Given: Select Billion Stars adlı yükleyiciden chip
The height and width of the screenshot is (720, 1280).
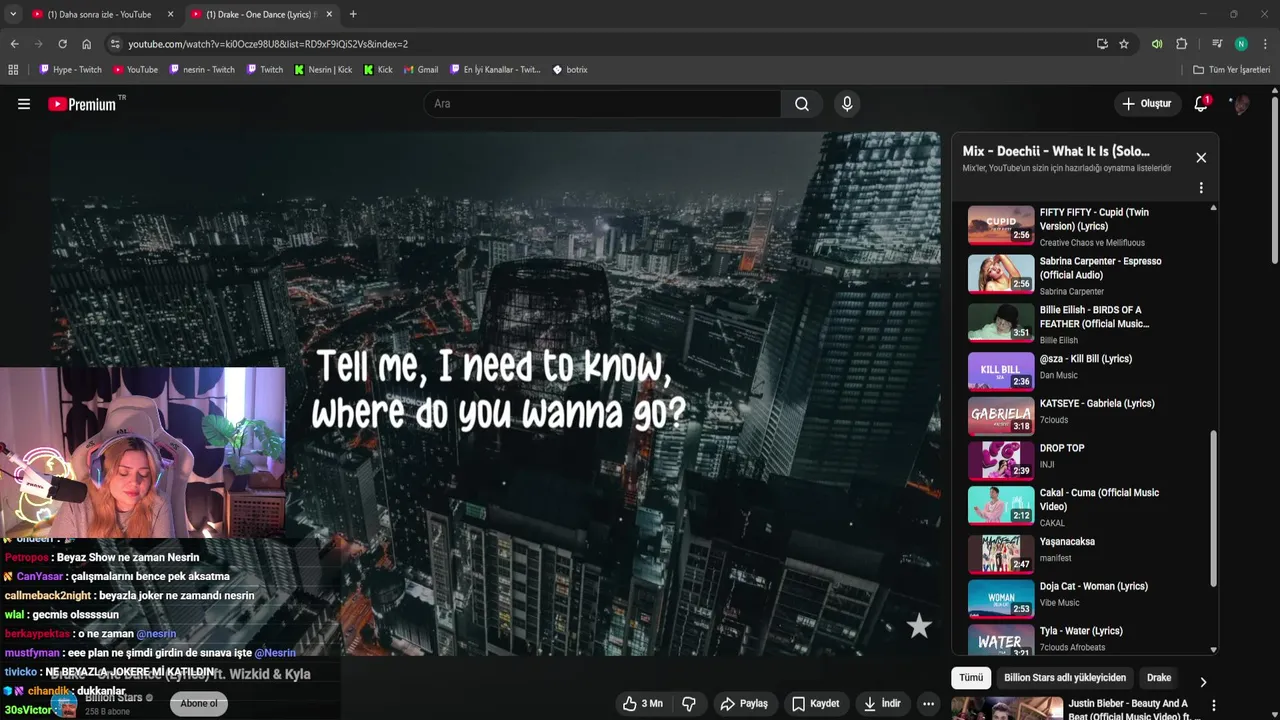Looking at the screenshot, I should pyautogui.click(x=1065, y=678).
